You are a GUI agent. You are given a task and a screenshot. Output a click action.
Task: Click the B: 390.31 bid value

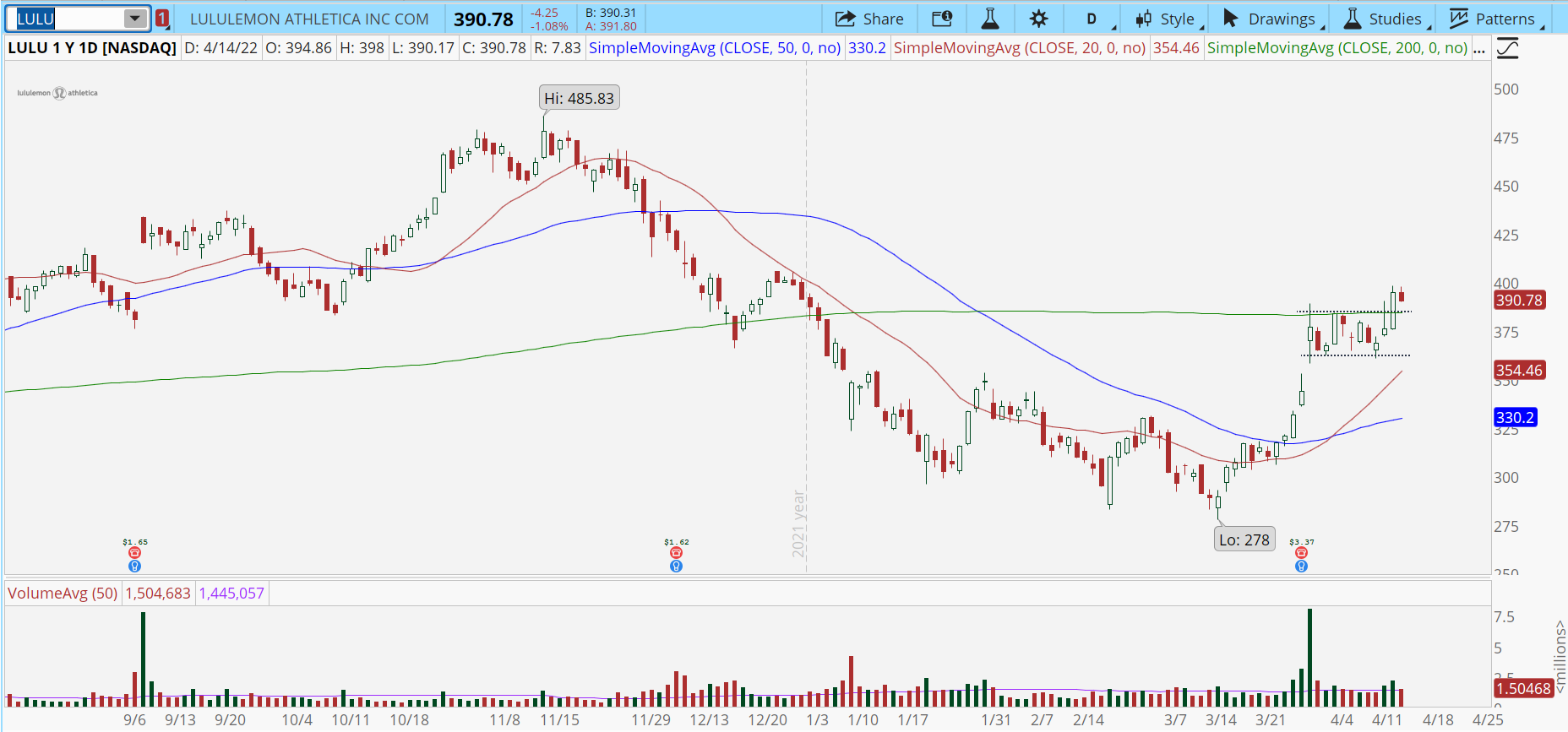point(611,13)
